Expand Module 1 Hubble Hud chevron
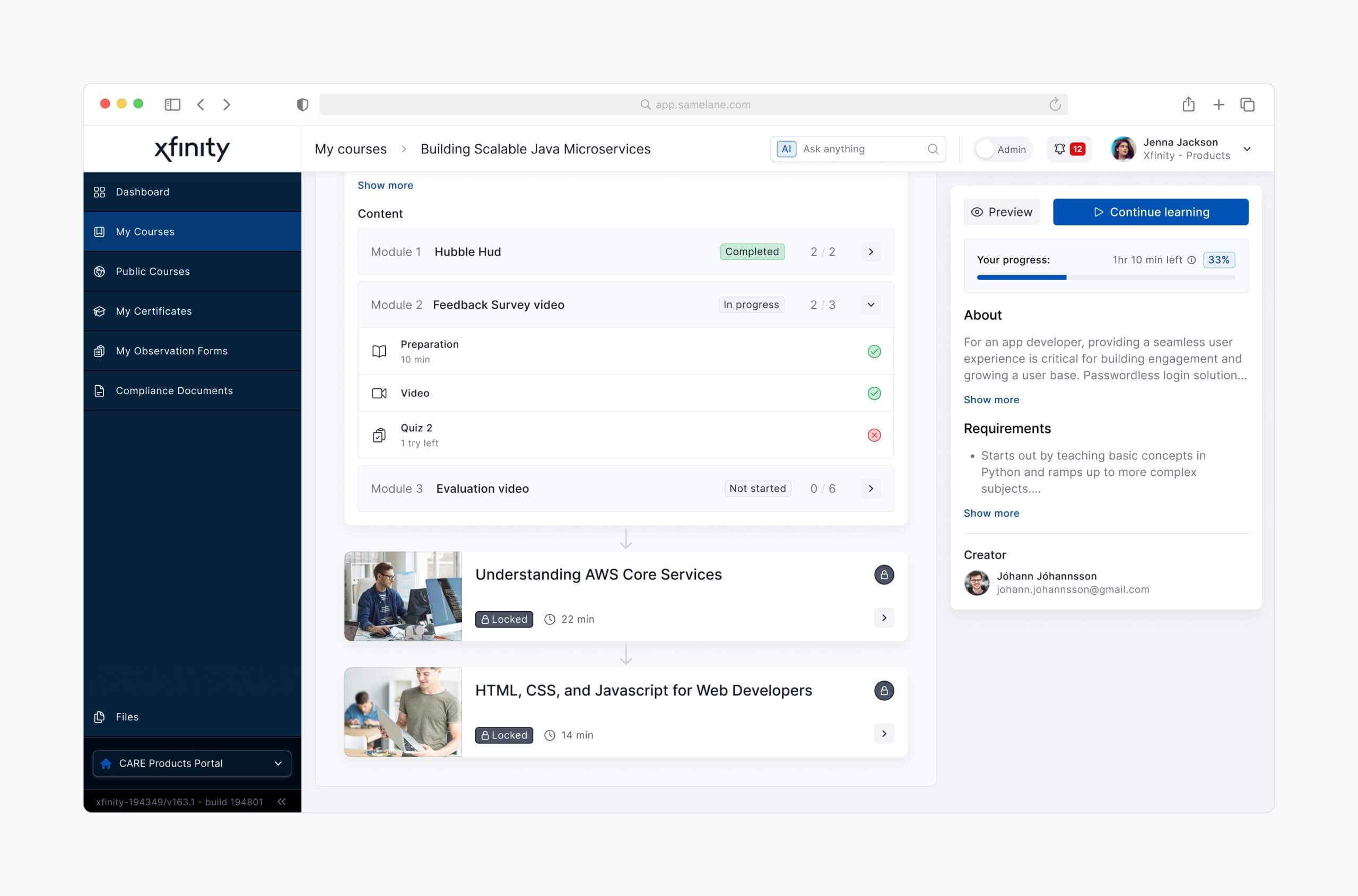Viewport: 1358px width, 896px height. point(870,252)
